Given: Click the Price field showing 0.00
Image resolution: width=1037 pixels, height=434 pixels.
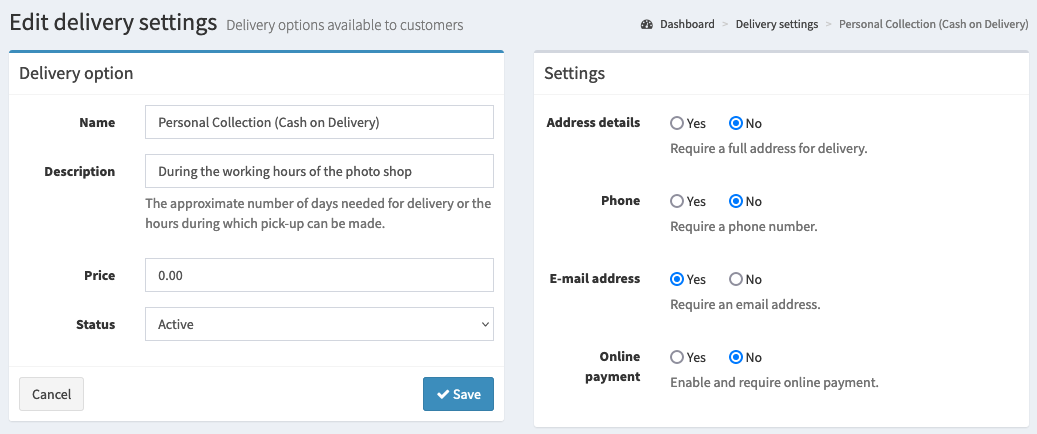Looking at the screenshot, I should tap(319, 275).
